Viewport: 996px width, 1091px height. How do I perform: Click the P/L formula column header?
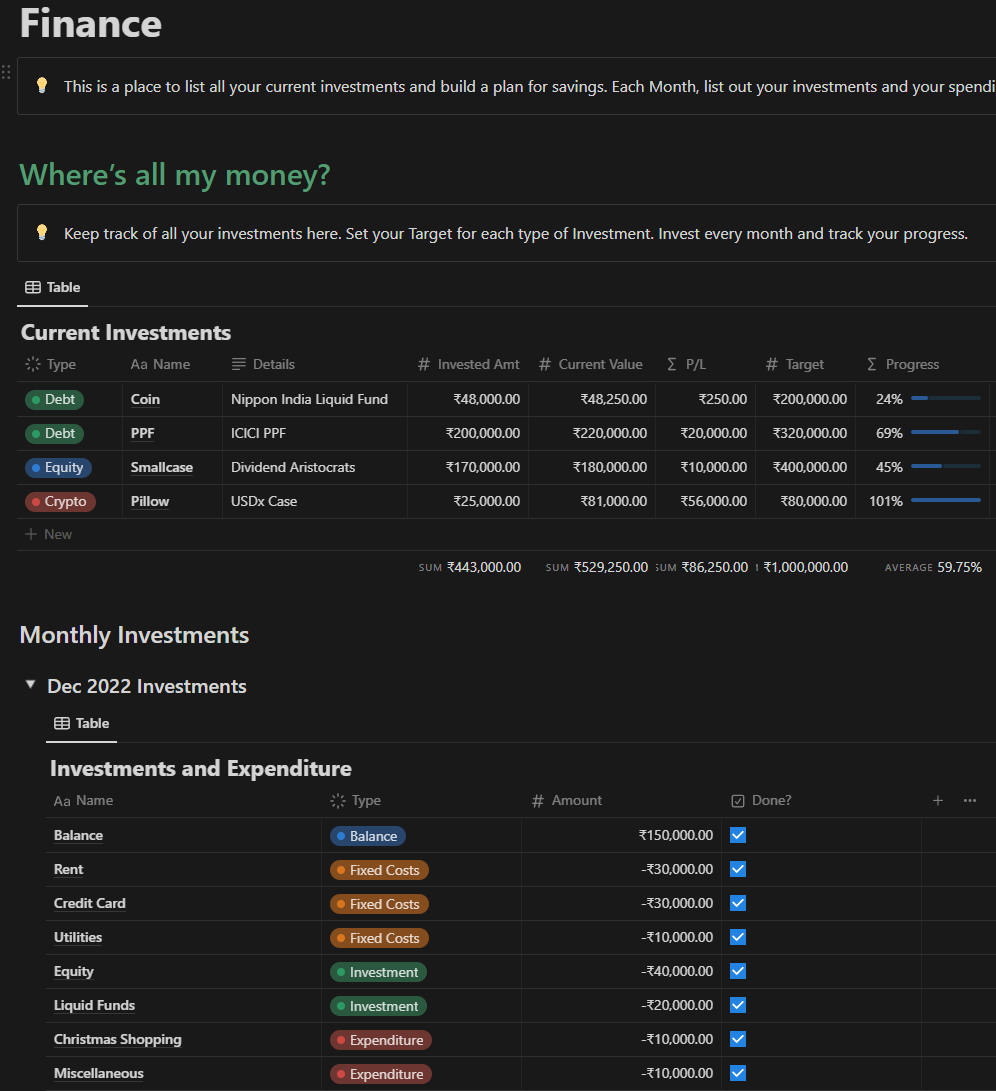tap(686, 364)
